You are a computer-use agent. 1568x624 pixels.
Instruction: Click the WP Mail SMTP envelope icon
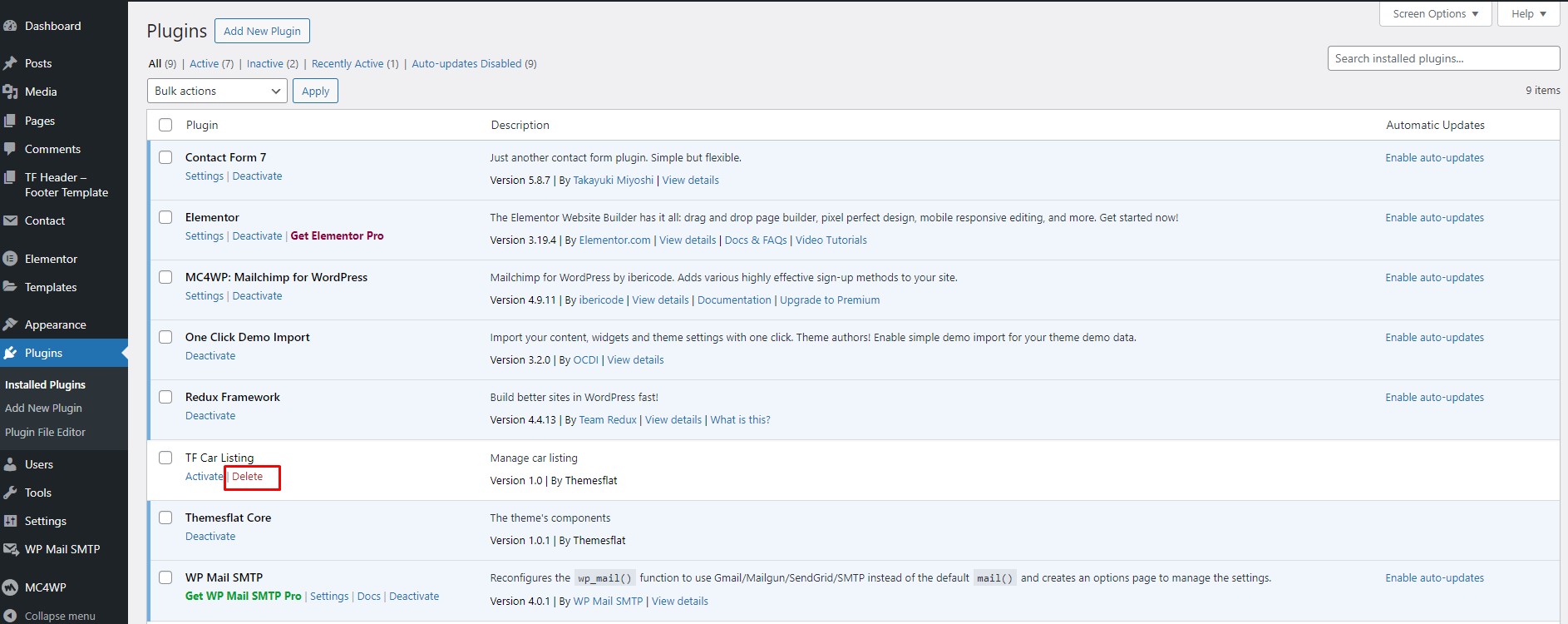10,549
